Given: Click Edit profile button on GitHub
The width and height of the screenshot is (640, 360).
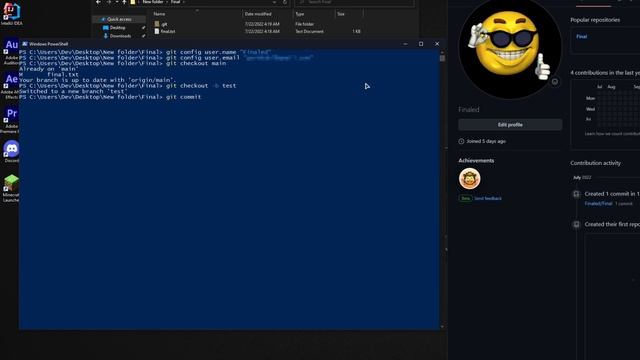Looking at the screenshot, I should pos(510,125).
